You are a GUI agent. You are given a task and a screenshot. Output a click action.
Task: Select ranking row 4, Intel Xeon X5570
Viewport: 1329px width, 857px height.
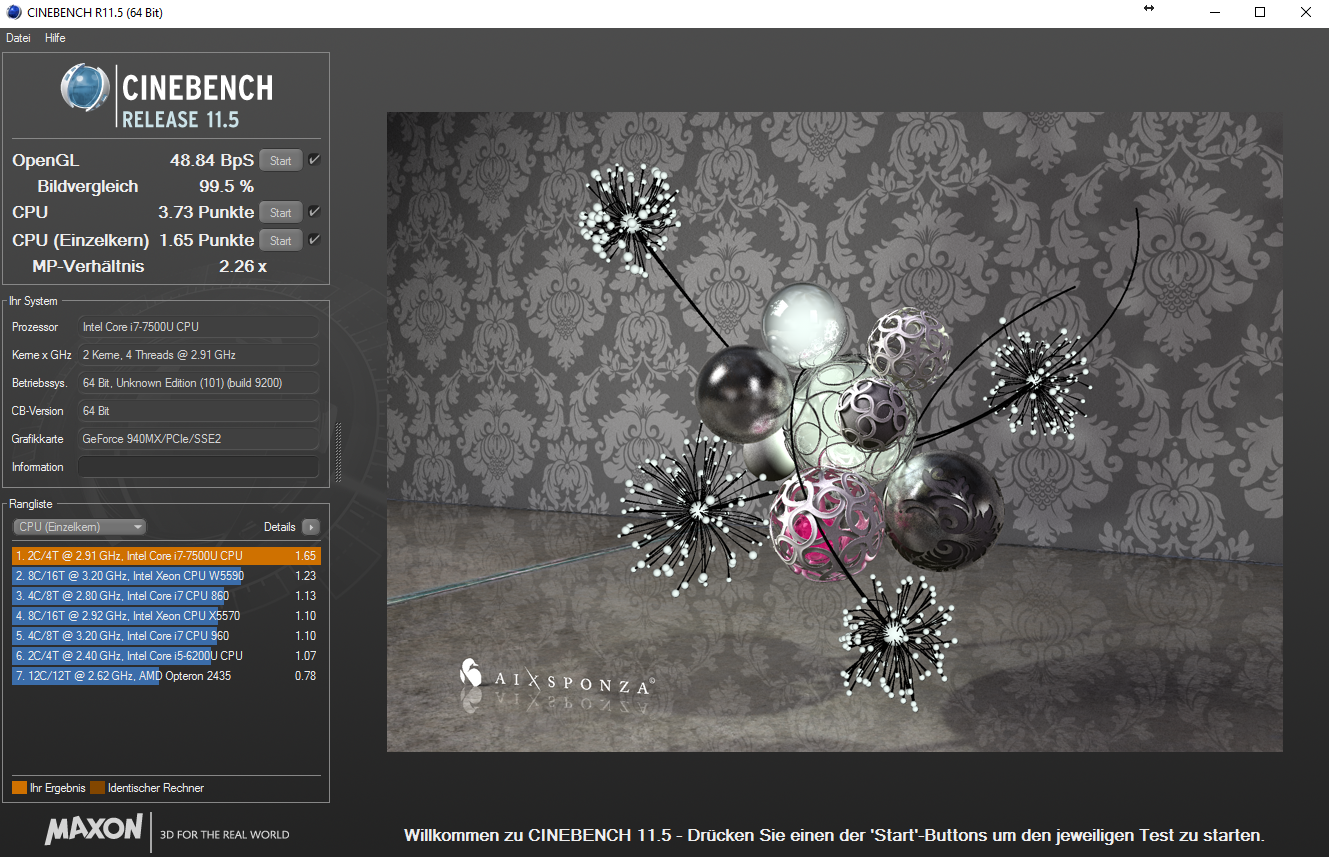point(166,616)
